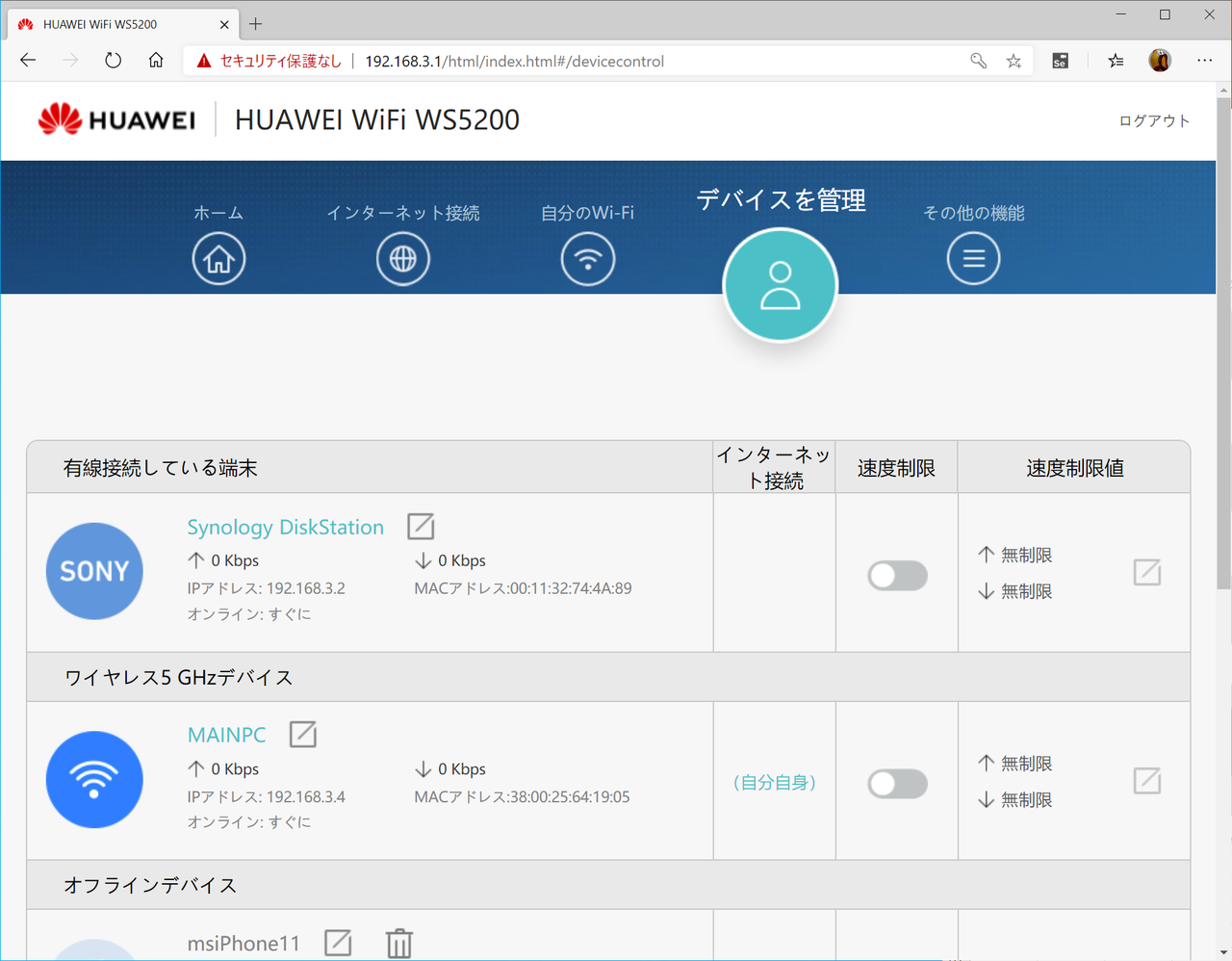The image size is (1232, 961).
Task: Enable speed limit for Synology DiskStation
Action: coord(897,576)
